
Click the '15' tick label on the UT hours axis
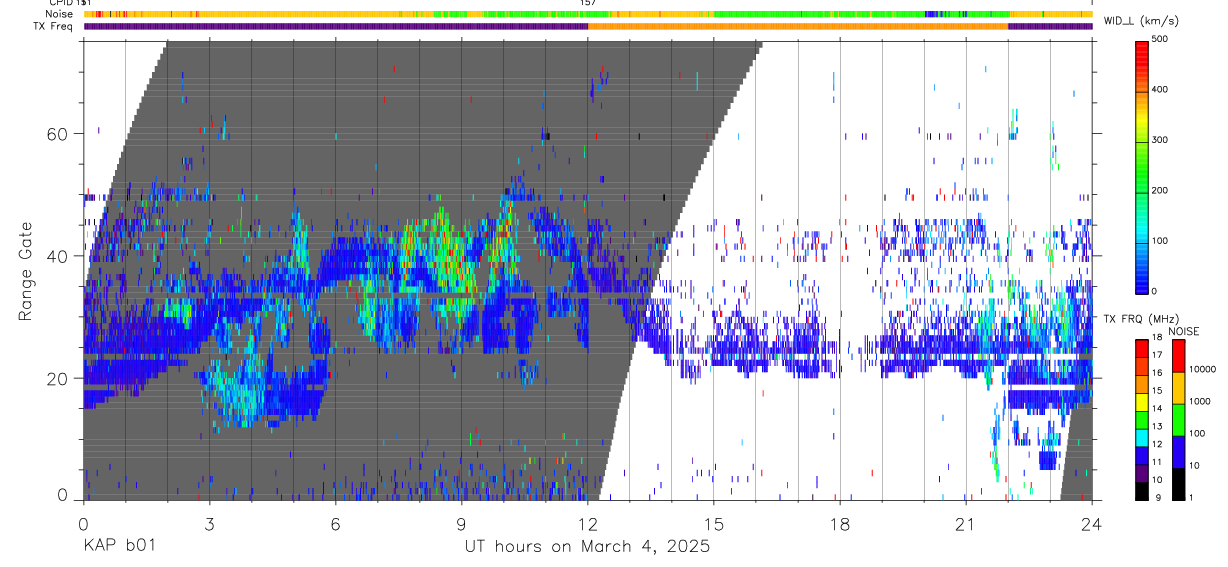(x=714, y=523)
